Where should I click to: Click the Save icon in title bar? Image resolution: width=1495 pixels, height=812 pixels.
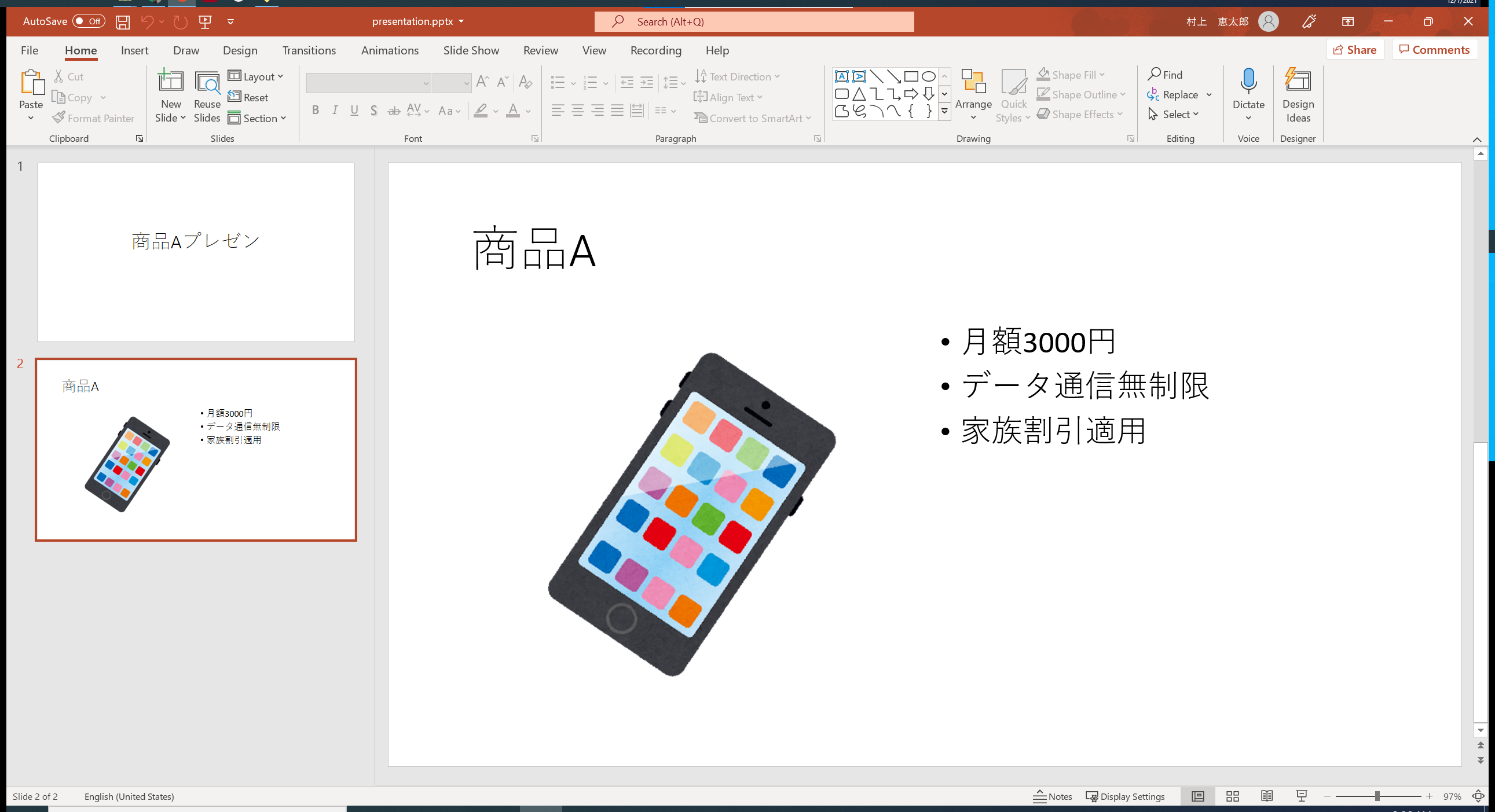(122, 22)
